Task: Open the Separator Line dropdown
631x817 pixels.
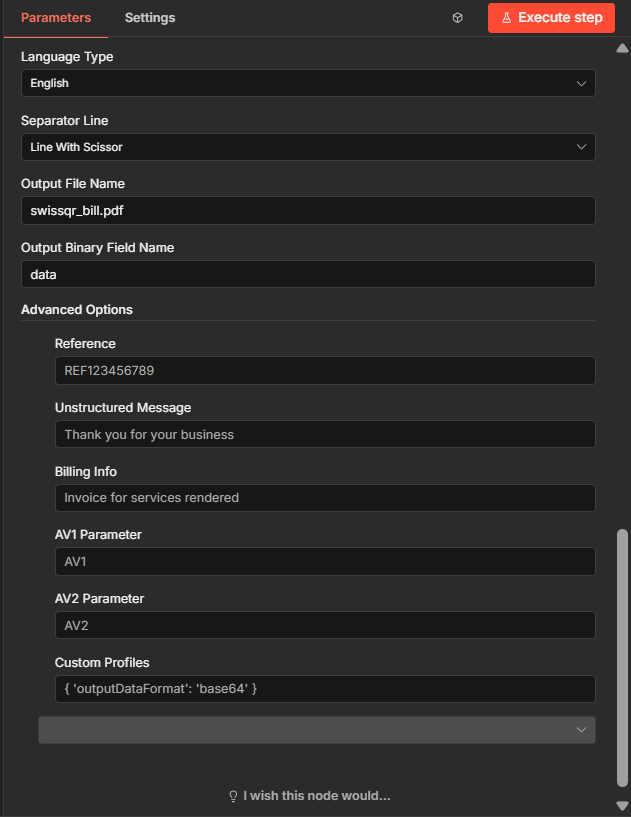Action: (308, 147)
